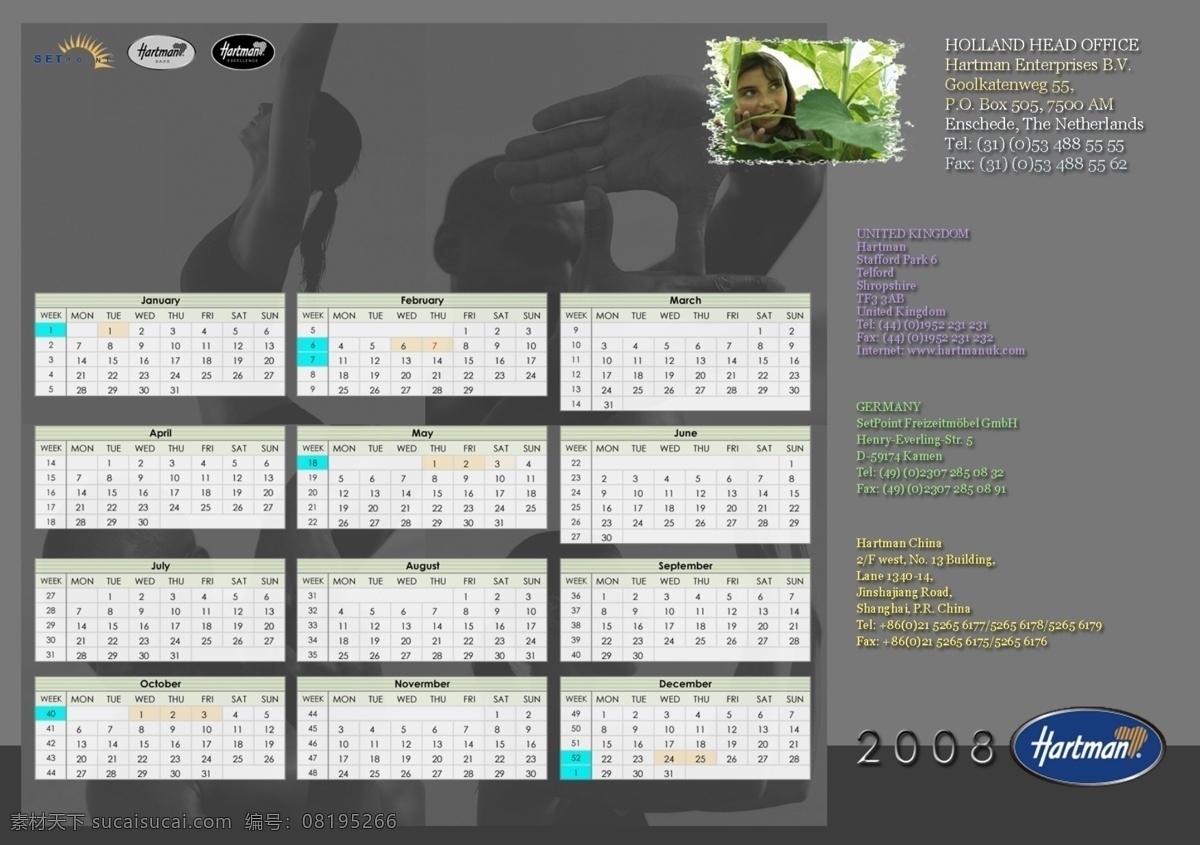Select the Stafford Park 6 address line

pos(897,260)
